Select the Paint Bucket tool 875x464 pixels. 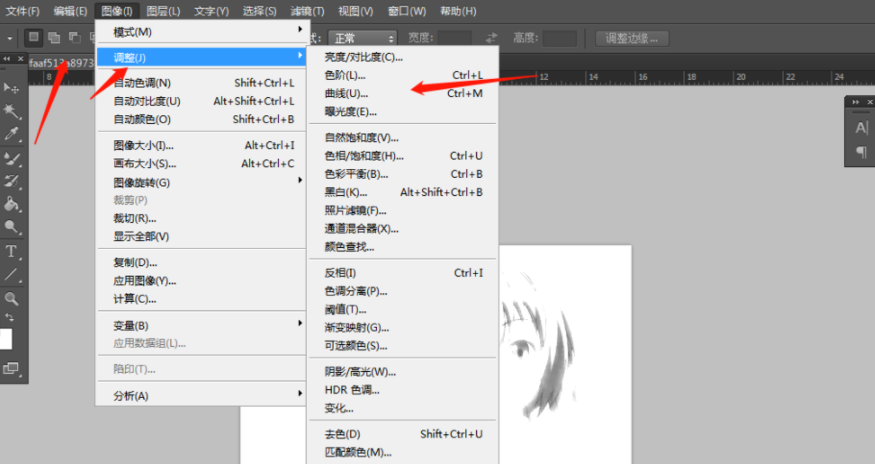[x=11, y=203]
